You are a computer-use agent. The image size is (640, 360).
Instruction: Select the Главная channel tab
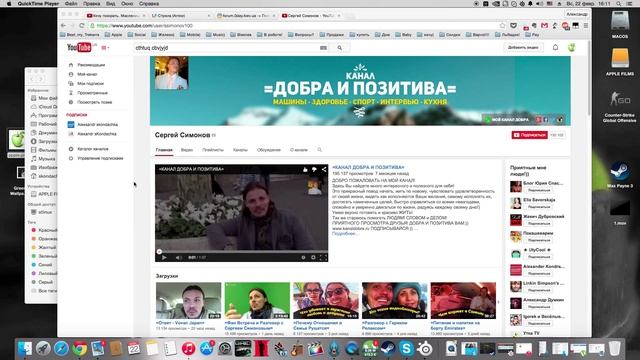[x=164, y=150]
